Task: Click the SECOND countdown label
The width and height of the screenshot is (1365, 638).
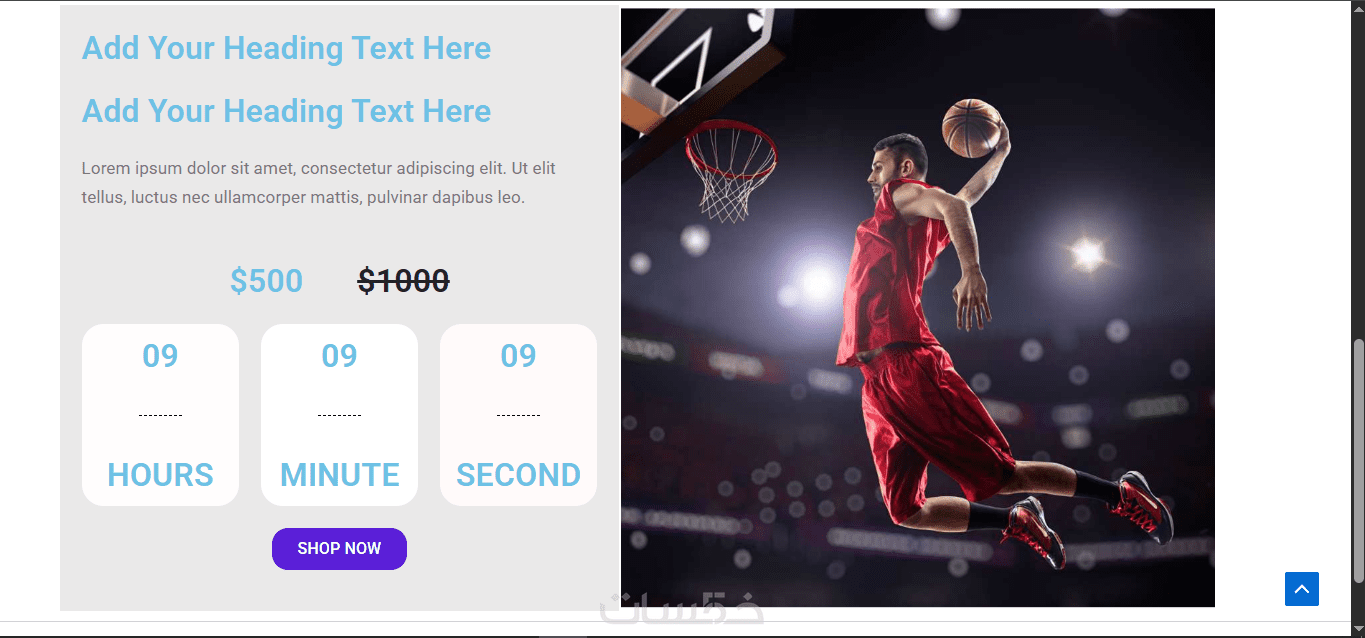Action: pyautogui.click(x=518, y=475)
